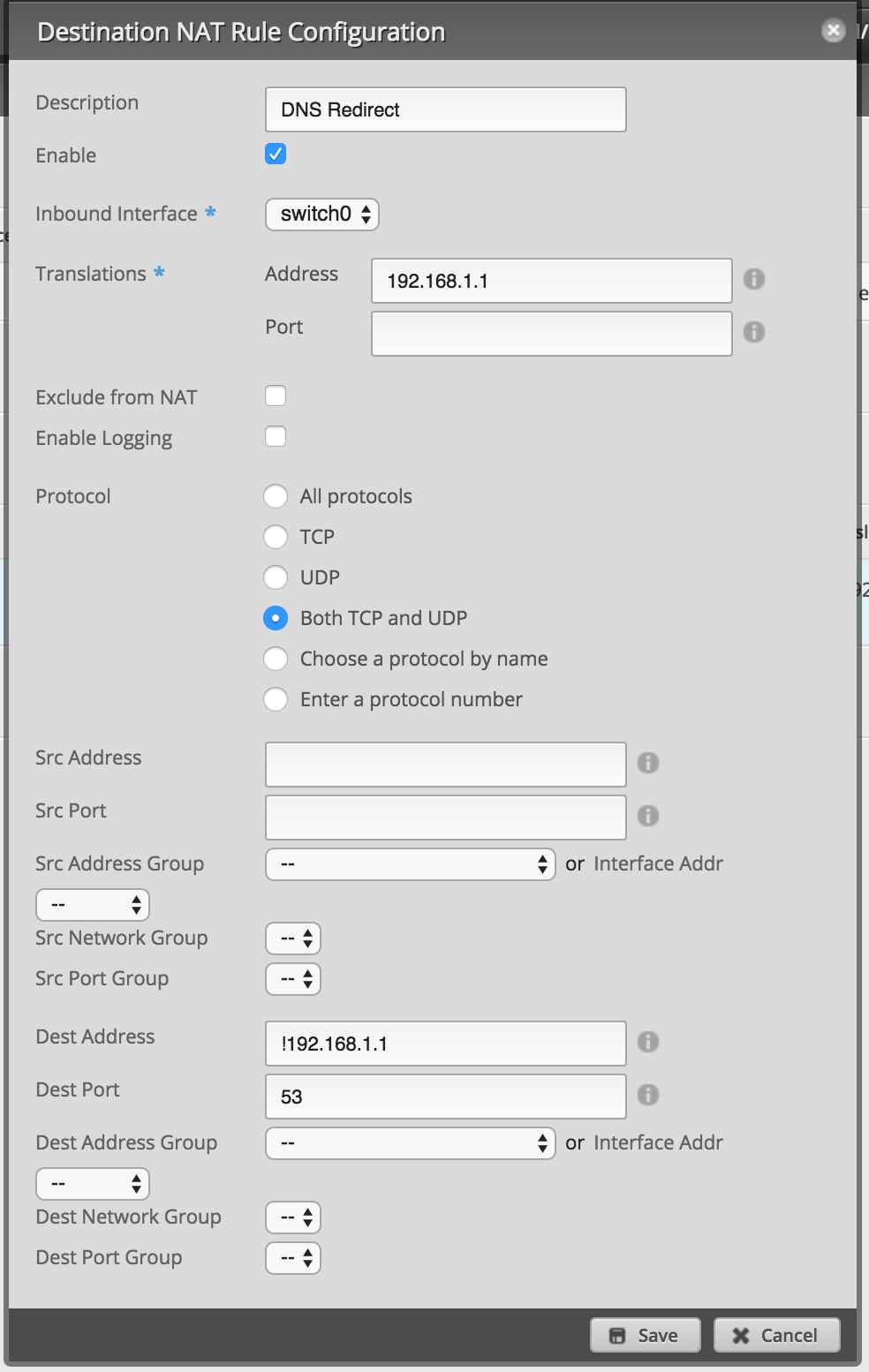This screenshot has width=869, height=1372.
Task: Open the Inbound Interface switch0 dropdown
Action: coord(322,214)
